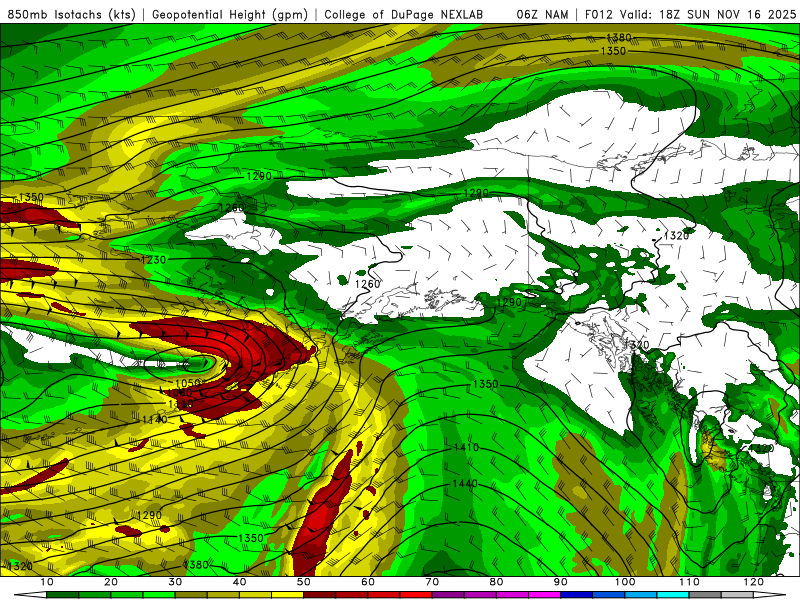Click the 10 tick label on the color scale
Screen dimensions: 800x600
(x=46, y=582)
